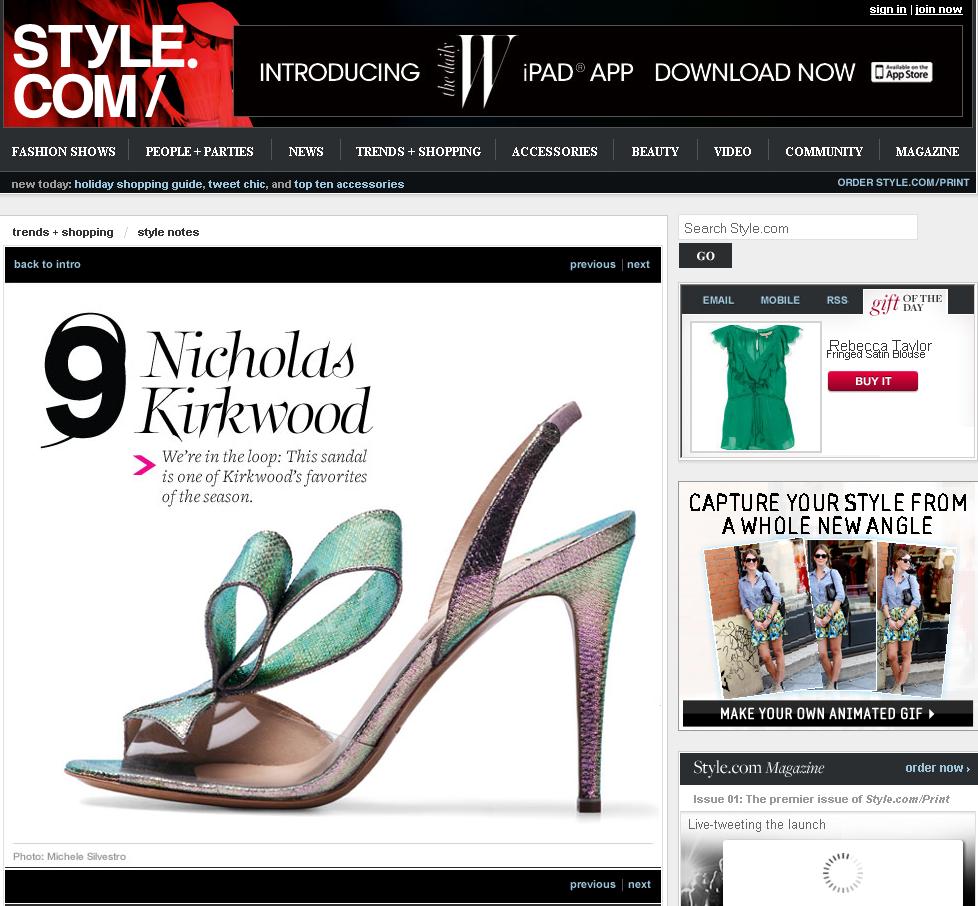Viewport: 978px width, 906px height.
Task: Click the W daily logo in banner
Action: [476, 72]
